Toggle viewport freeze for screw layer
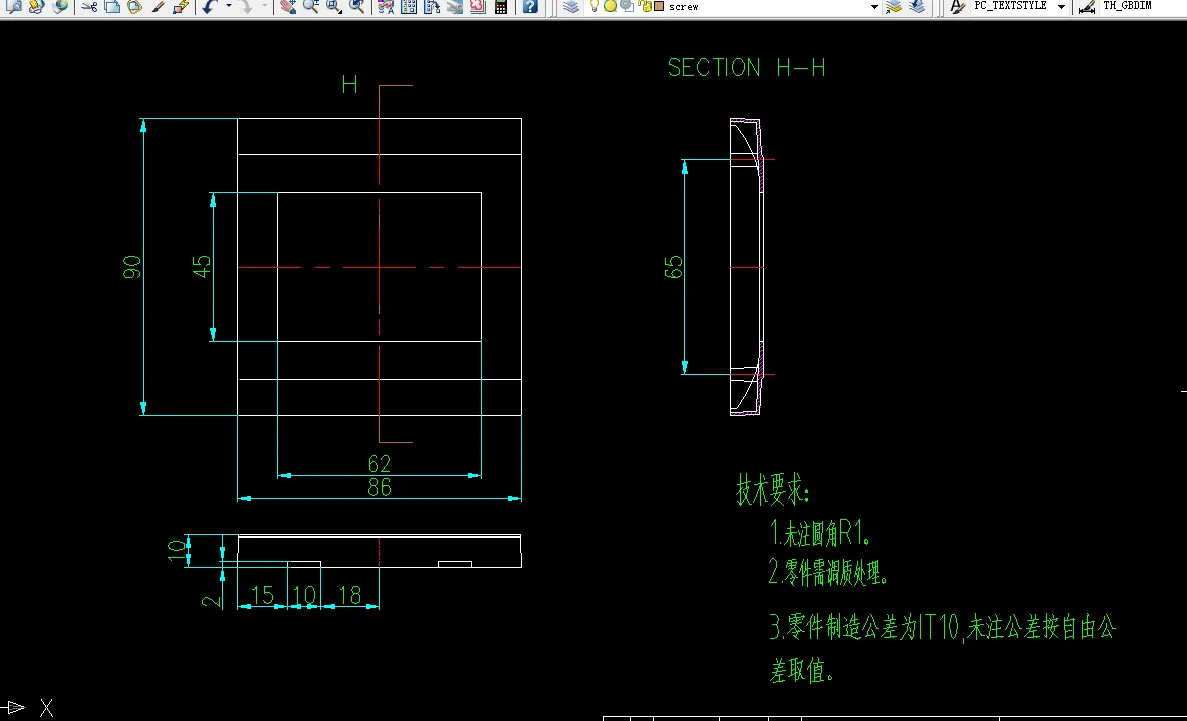1187x721 pixels. [627, 6]
